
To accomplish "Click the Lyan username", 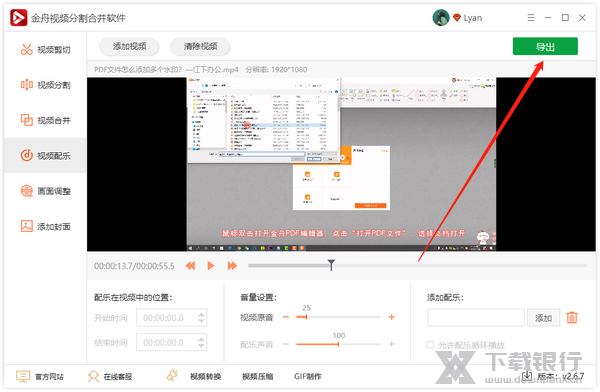I will (473, 18).
